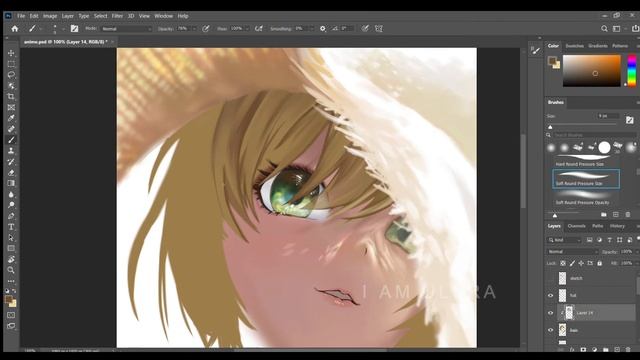The height and width of the screenshot is (360, 640).
Task: Open workspace switcher dropdown
Action: point(618,29)
